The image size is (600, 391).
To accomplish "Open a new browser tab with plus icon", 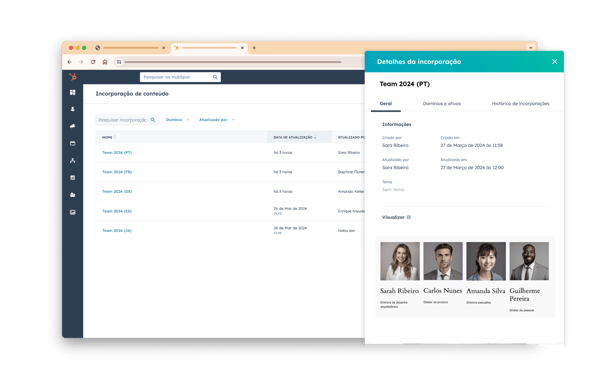I will coord(254,48).
